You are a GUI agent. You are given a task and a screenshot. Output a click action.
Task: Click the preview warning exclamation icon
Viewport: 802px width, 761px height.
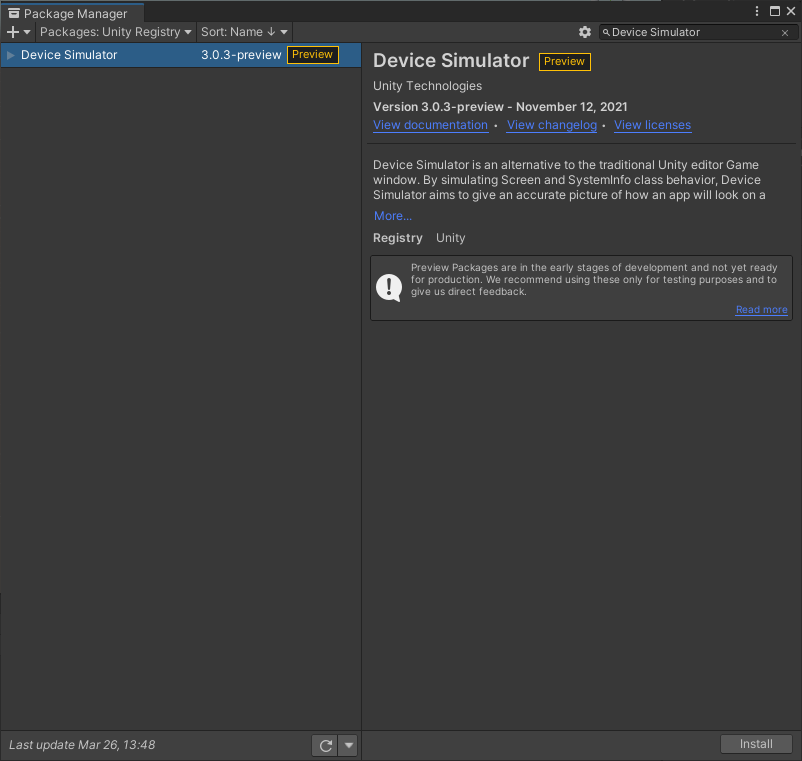[x=389, y=287]
